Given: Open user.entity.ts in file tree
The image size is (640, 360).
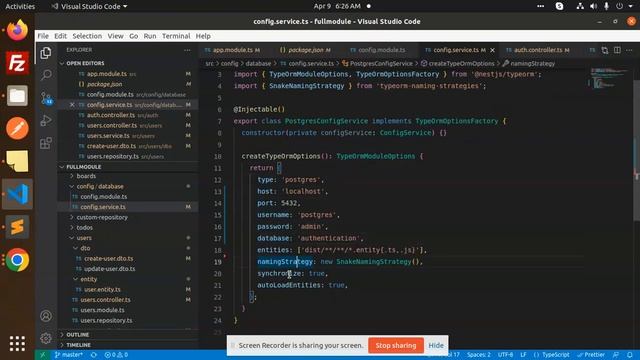Looking at the screenshot, I should pos(102,289).
